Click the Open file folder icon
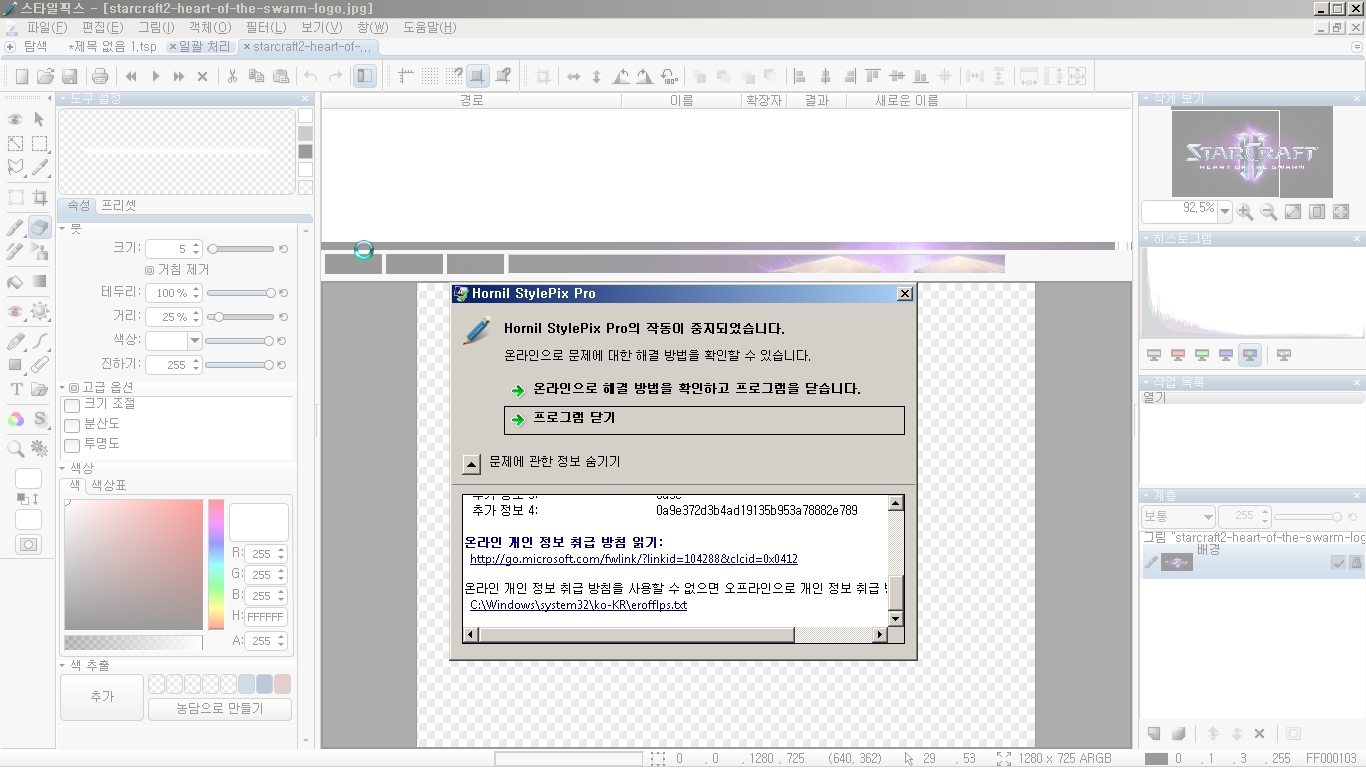Screen dimensions: 1366x768 point(46,76)
